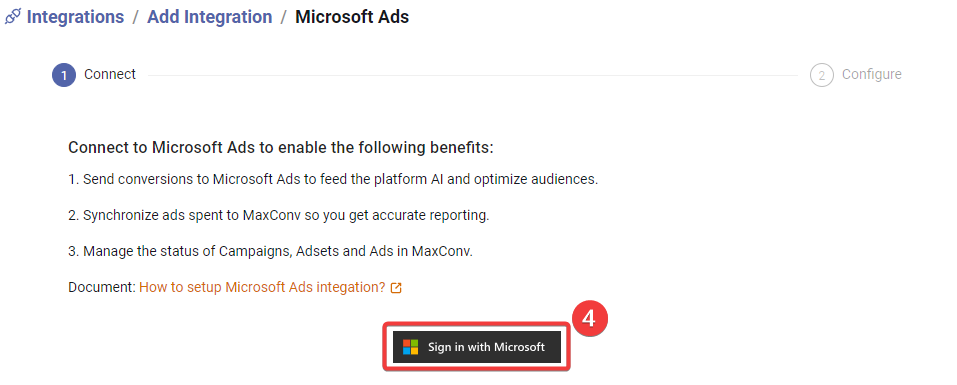This screenshot has height=385, width=957.
Task: Click the step 1 numbered circle
Action: (x=63, y=75)
